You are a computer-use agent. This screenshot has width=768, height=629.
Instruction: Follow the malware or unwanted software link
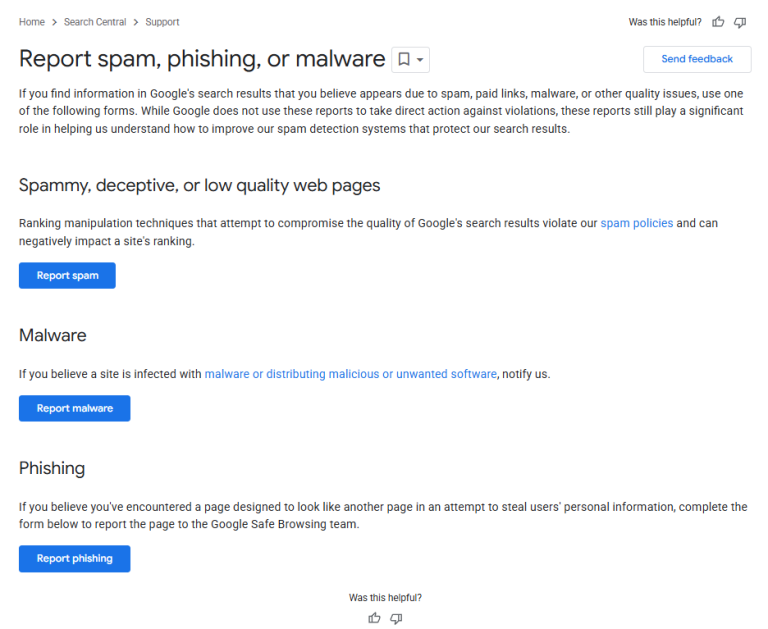350,374
